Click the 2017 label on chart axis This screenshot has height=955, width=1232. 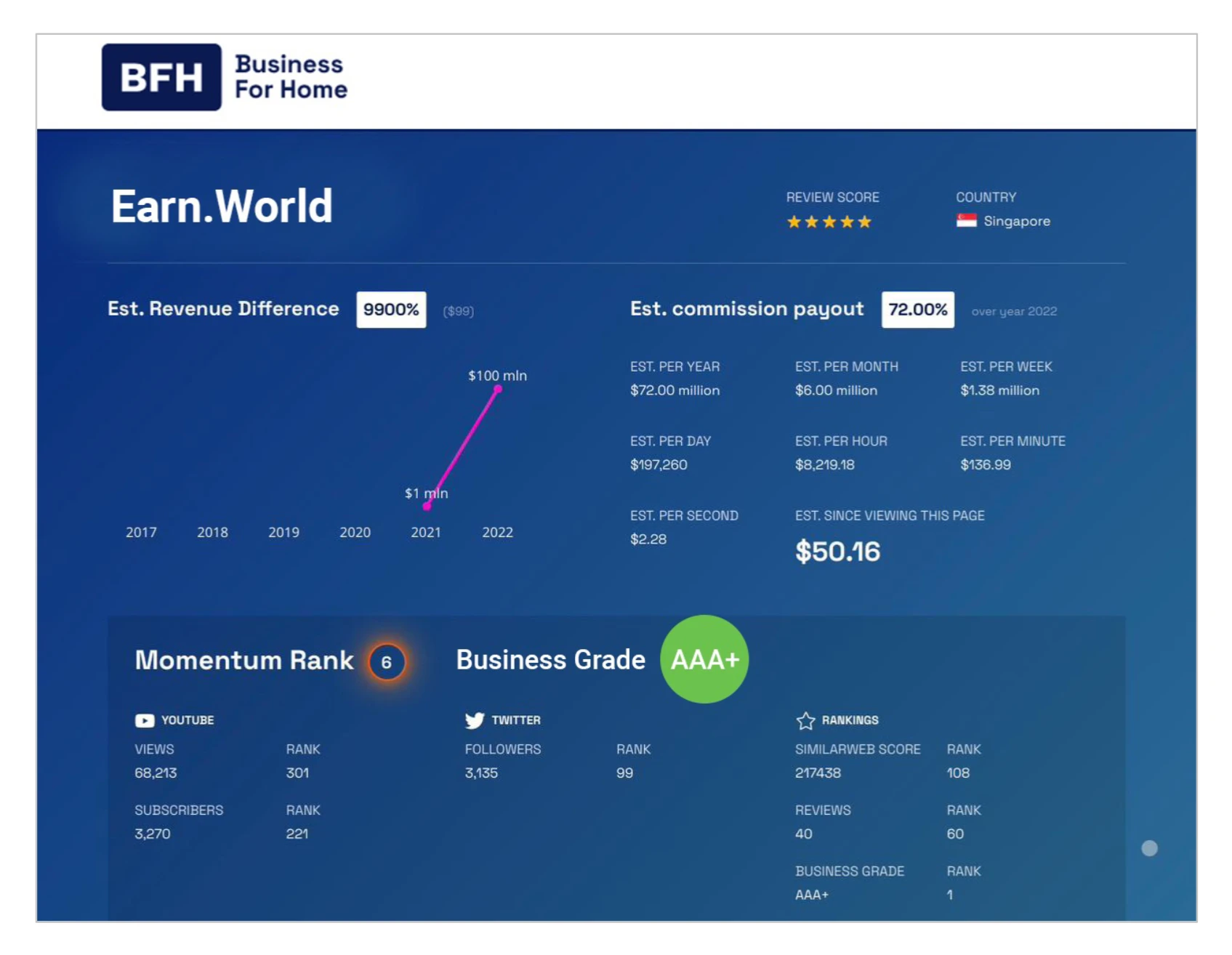click(141, 532)
